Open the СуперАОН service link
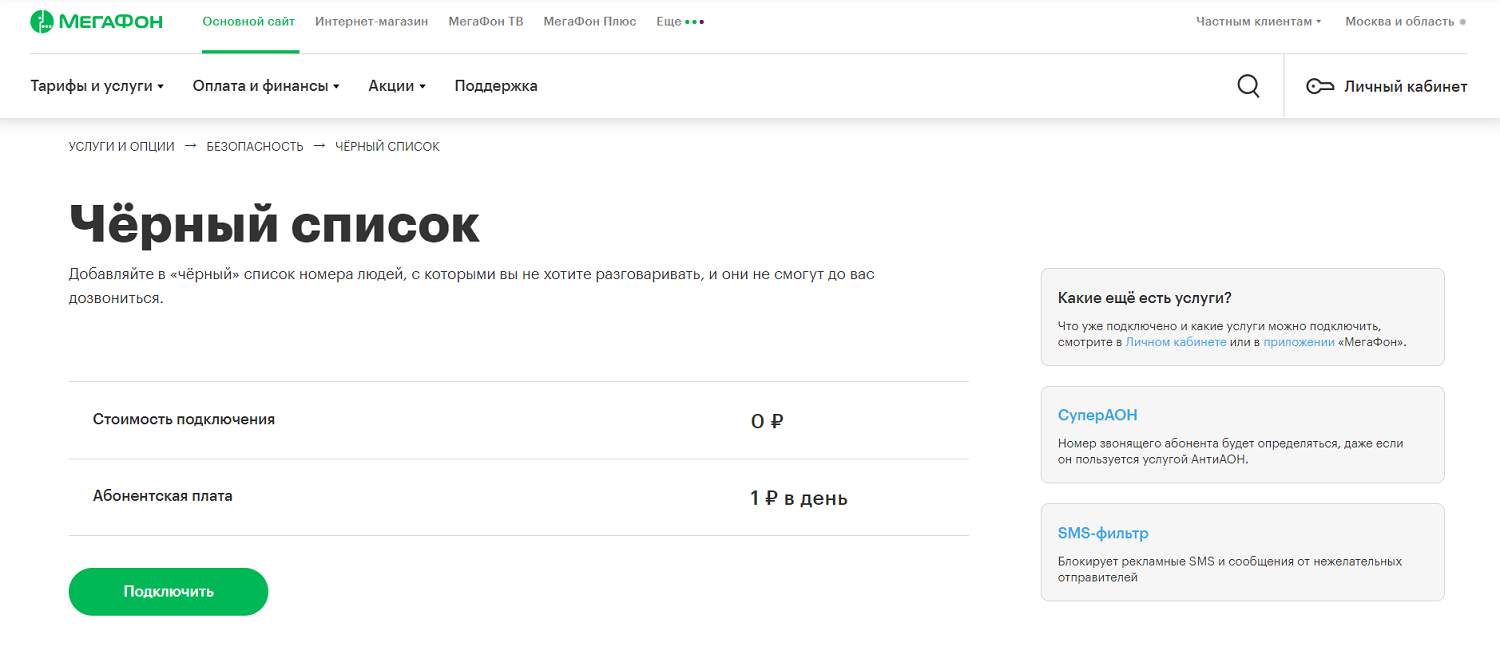Viewport: 1500px width, 646px height. pos(1097,415)
